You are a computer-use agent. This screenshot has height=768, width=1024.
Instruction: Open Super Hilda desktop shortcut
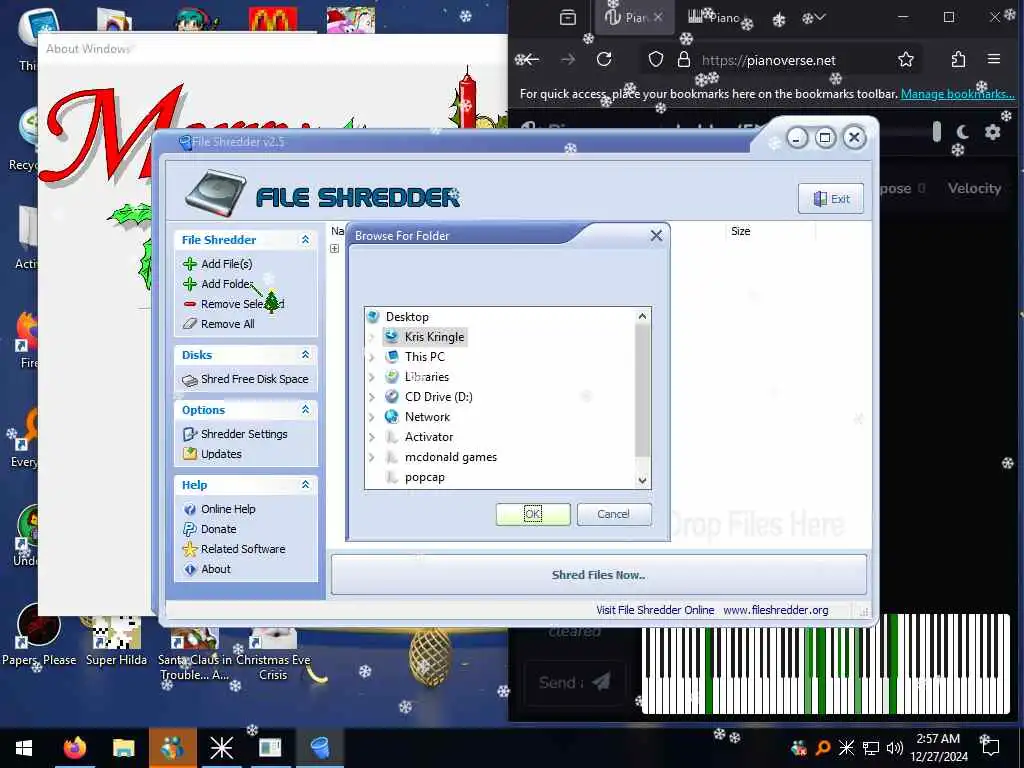pyautogui.click(x=116, y=641)
